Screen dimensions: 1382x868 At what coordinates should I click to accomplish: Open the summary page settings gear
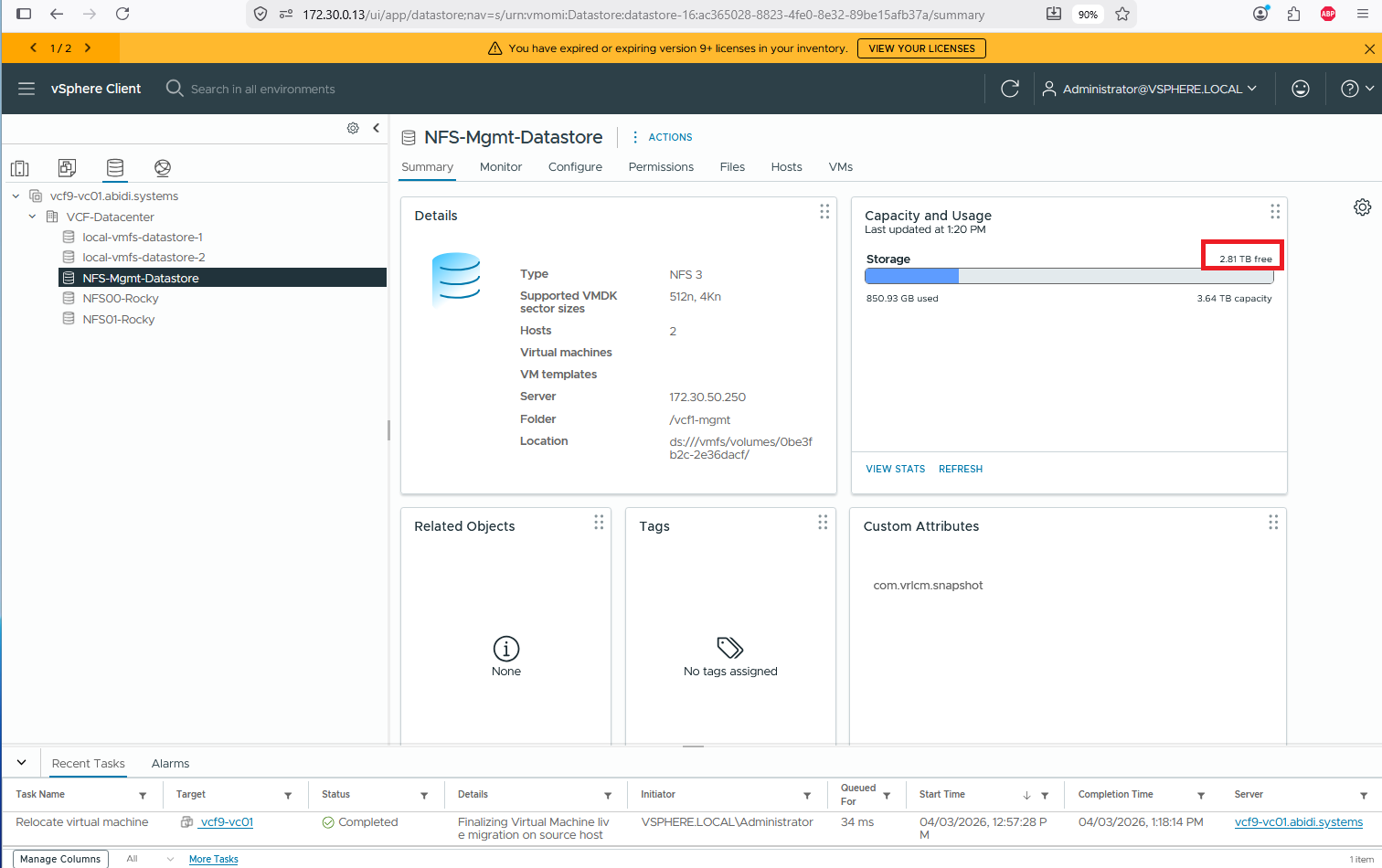point(1362,207)
